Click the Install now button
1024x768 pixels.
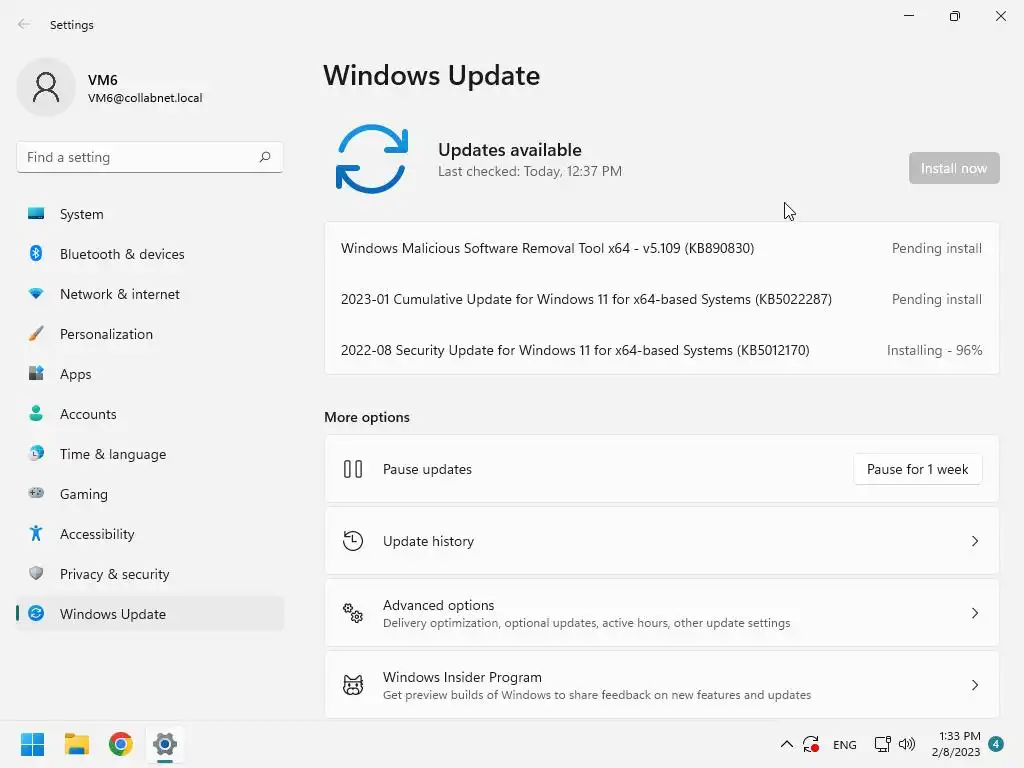(x=954, y=168)
